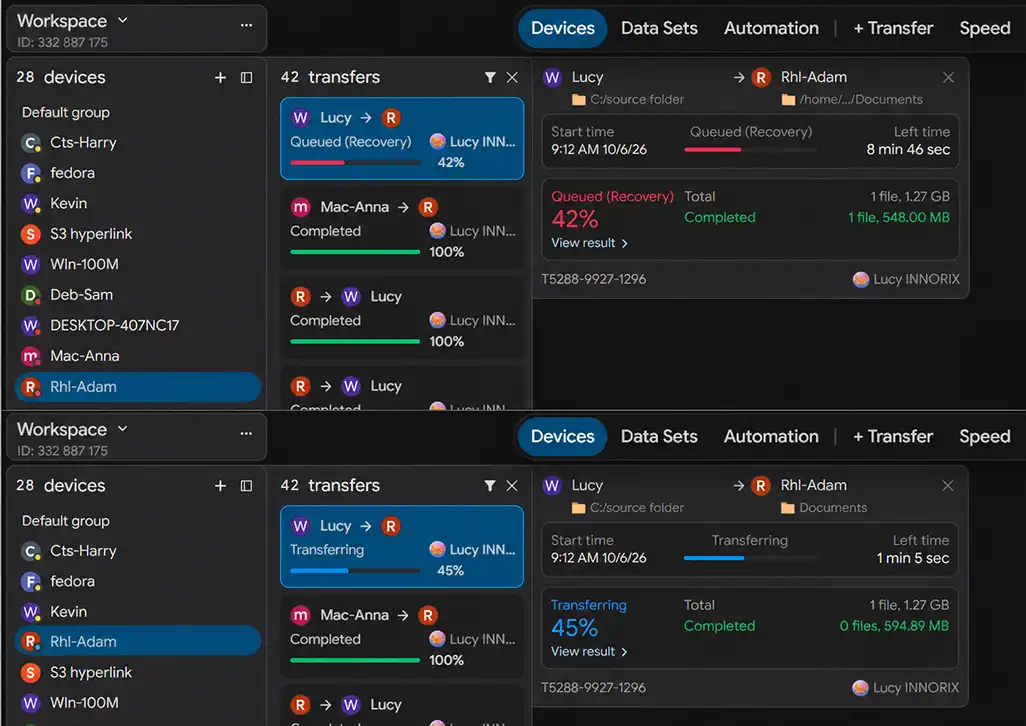Close the lower 42 transfers panel
Viewport: 1026px width, 726px height.
(x=512, y=485)
